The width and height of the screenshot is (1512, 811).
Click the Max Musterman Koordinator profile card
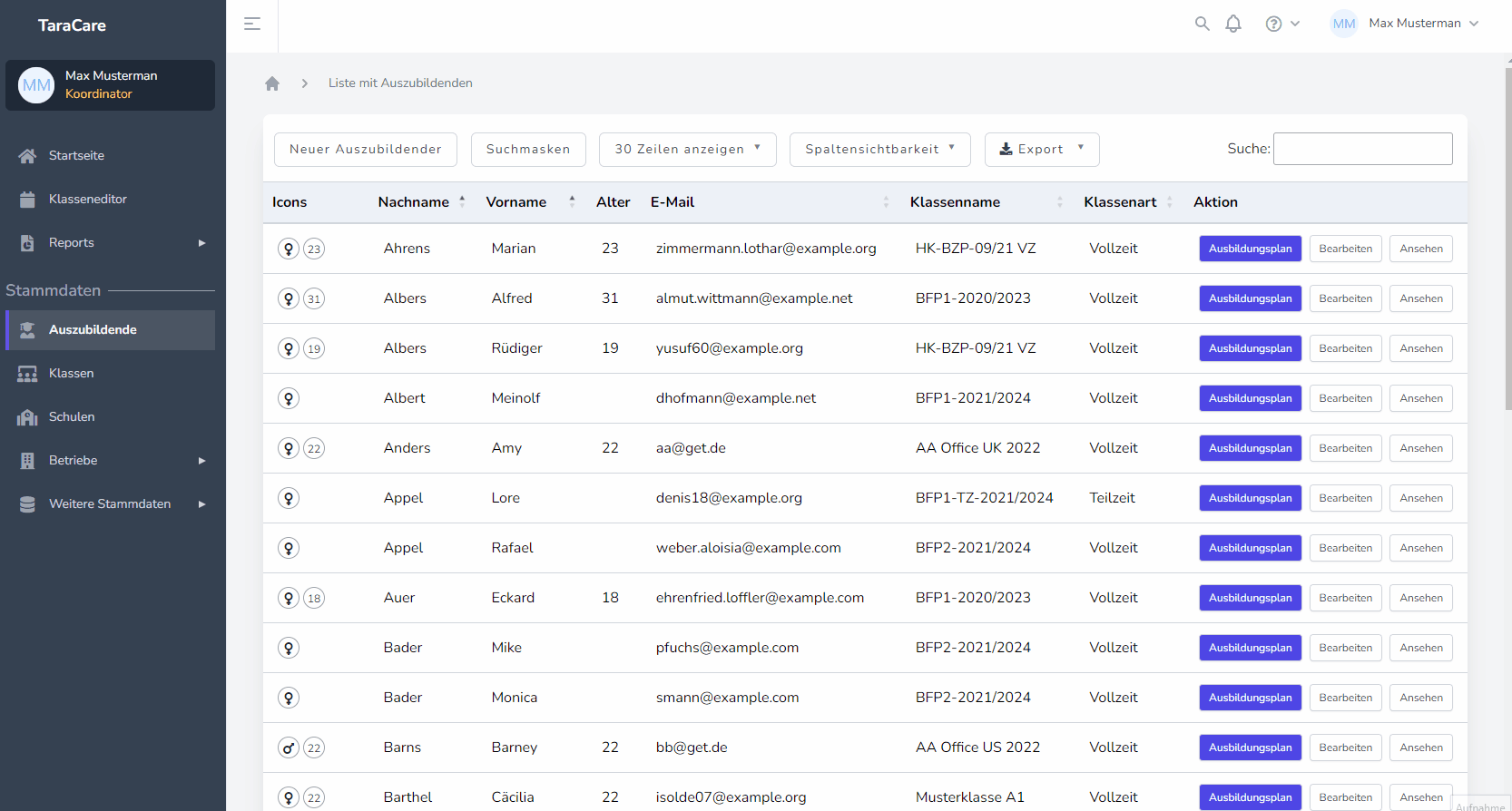click(110, 85)
